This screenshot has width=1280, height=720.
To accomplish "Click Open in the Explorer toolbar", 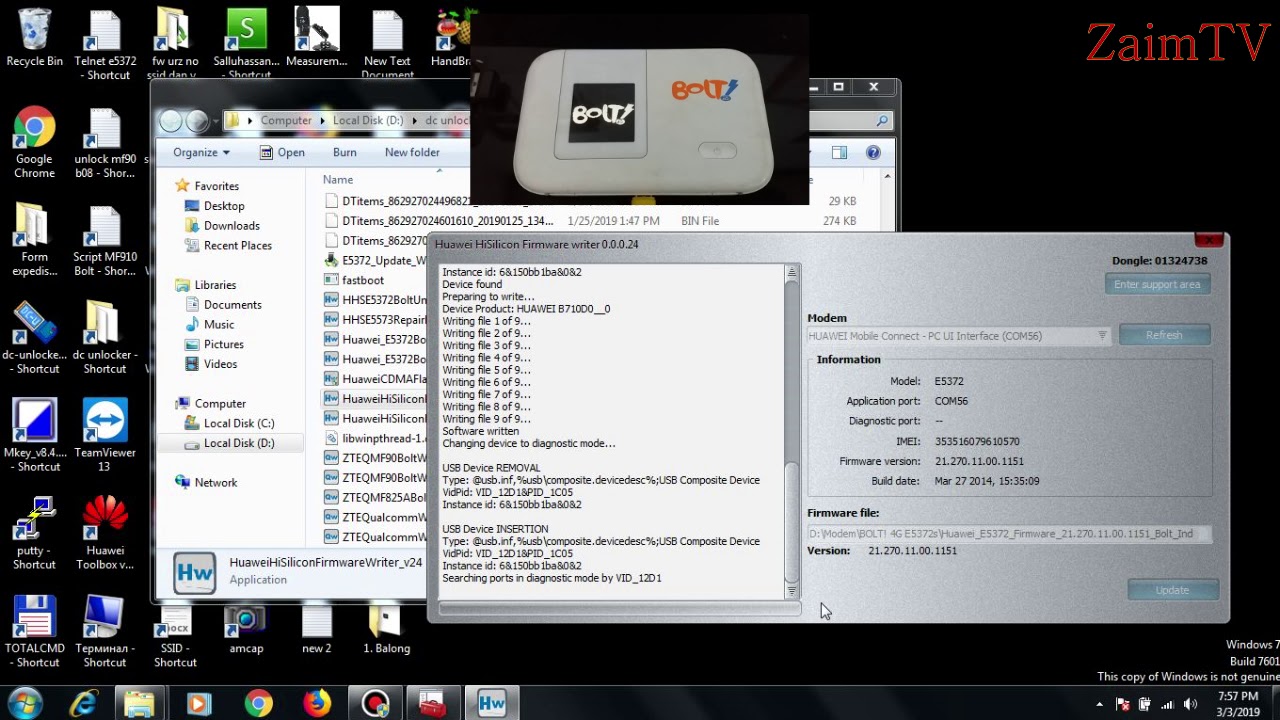I will pyautogui.click(x=282, y=152).
